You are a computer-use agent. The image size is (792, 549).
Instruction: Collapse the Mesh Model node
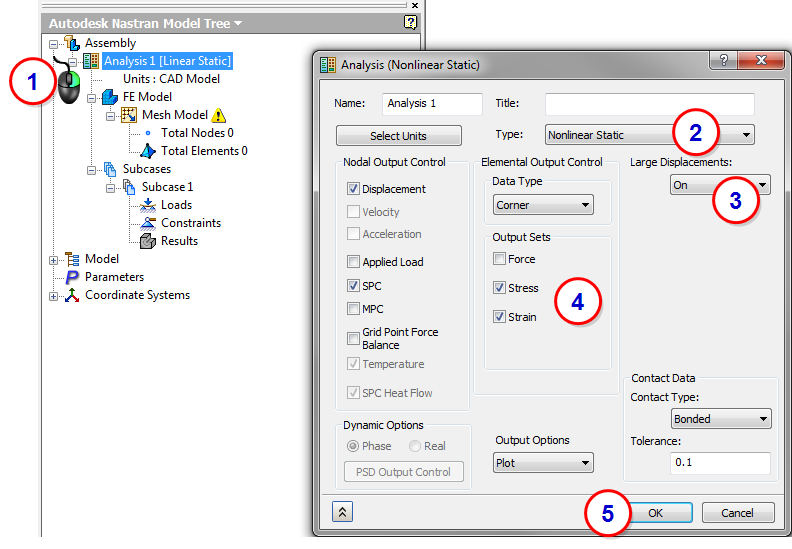click(111, 116)
